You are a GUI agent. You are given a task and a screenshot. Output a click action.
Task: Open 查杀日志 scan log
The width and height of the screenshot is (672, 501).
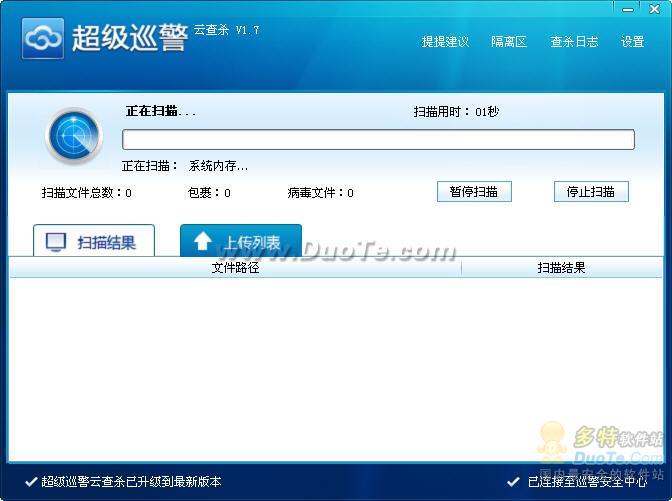coord(574,42)
